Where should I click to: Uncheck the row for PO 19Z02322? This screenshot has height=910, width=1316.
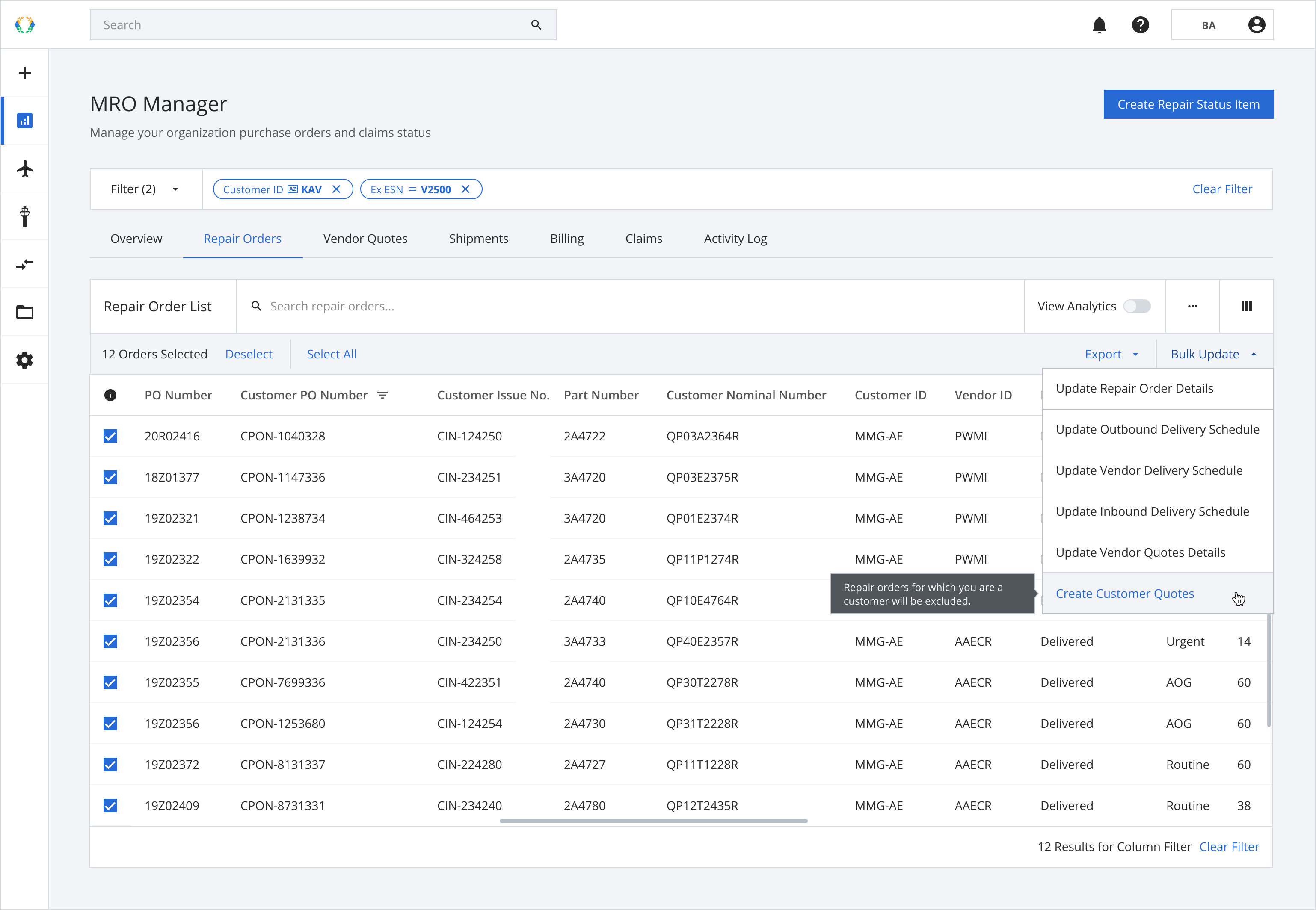click(111, 559)
